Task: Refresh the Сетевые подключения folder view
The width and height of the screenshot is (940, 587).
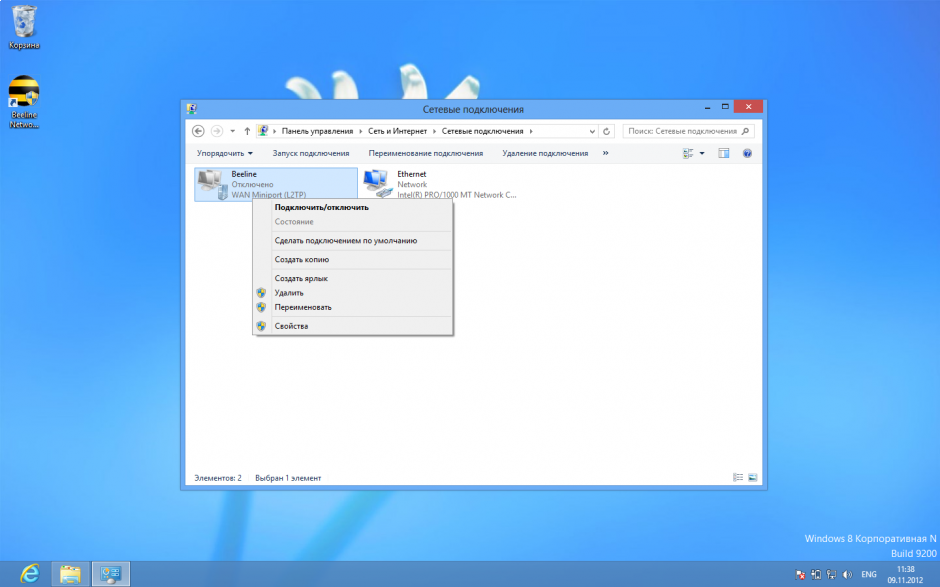Action: pyautogui.click(x=607, y=131)
